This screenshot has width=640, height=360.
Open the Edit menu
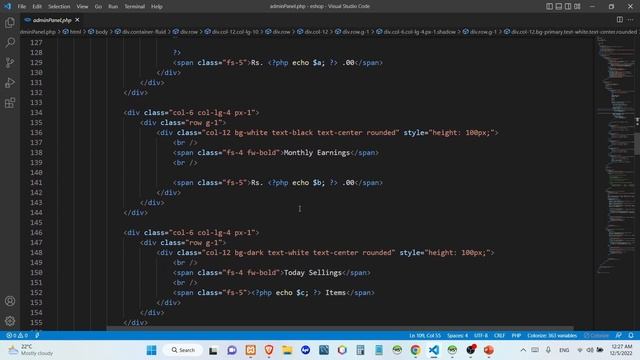point(37,7)
